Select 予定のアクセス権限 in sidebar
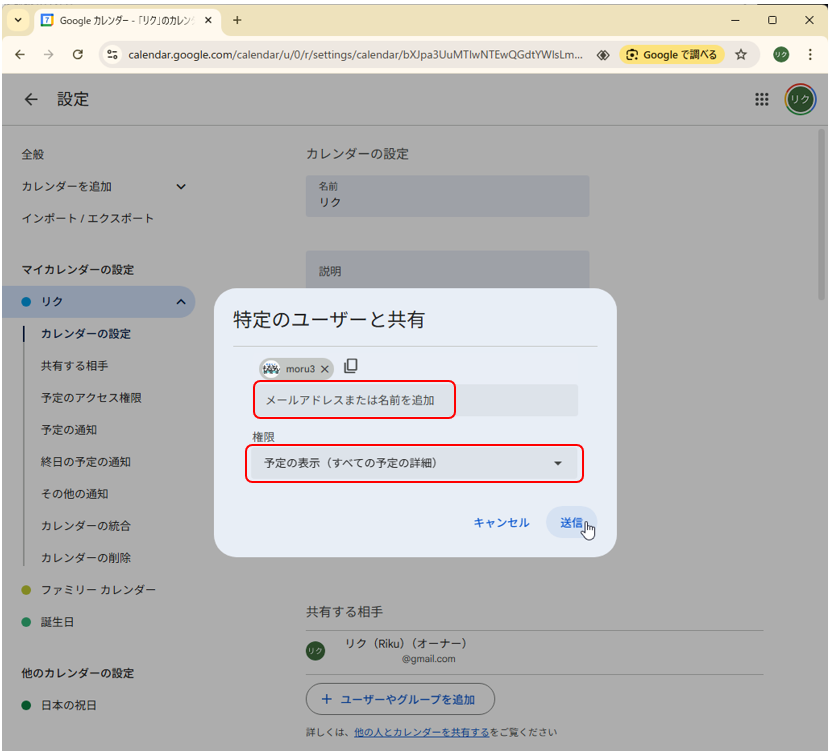 91,398
